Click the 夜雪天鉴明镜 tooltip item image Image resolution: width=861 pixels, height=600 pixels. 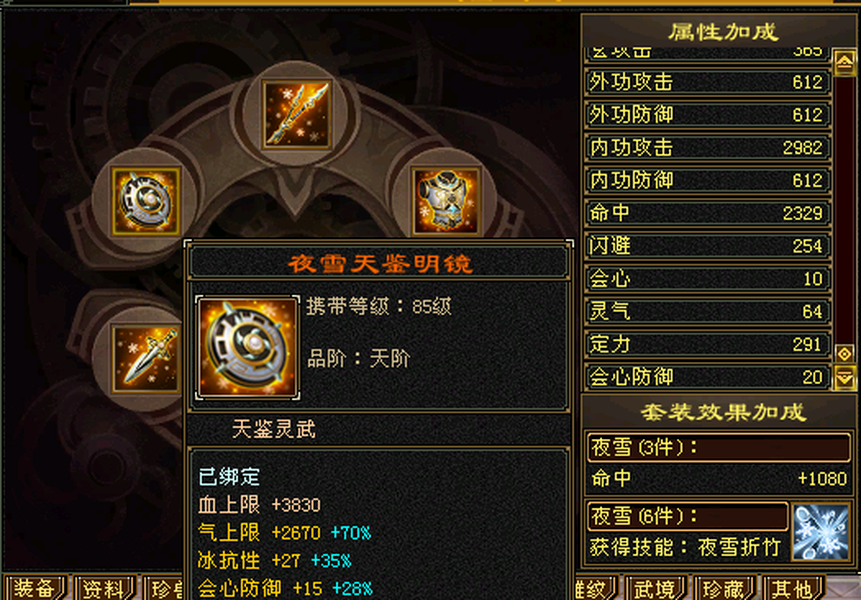(x=248, y=347)
